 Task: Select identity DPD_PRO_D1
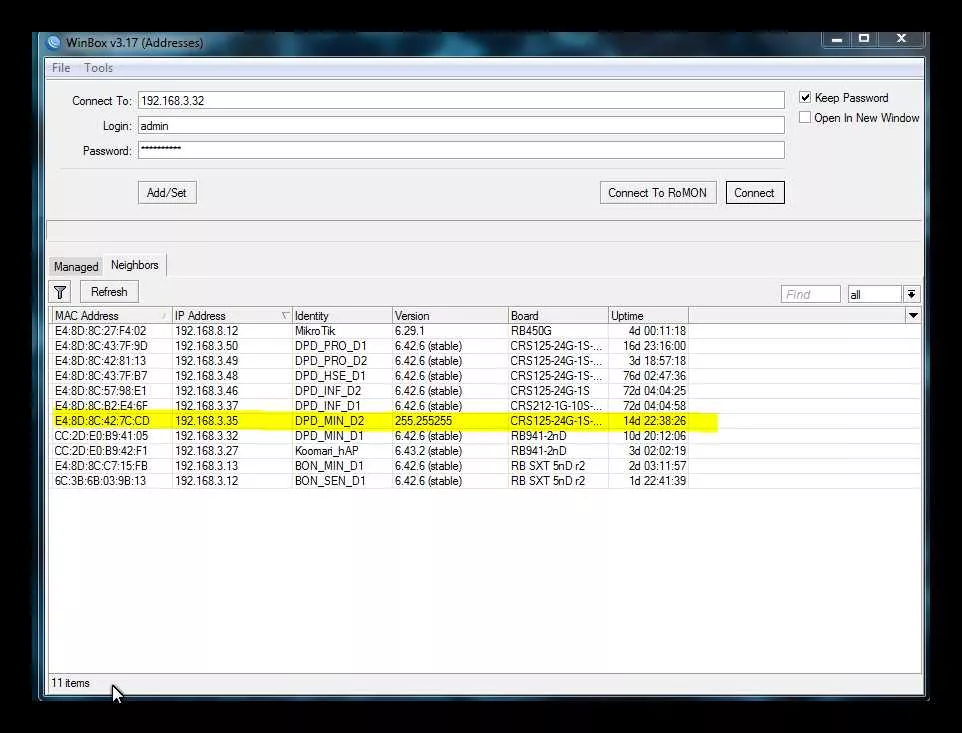(x=331, y=346)
